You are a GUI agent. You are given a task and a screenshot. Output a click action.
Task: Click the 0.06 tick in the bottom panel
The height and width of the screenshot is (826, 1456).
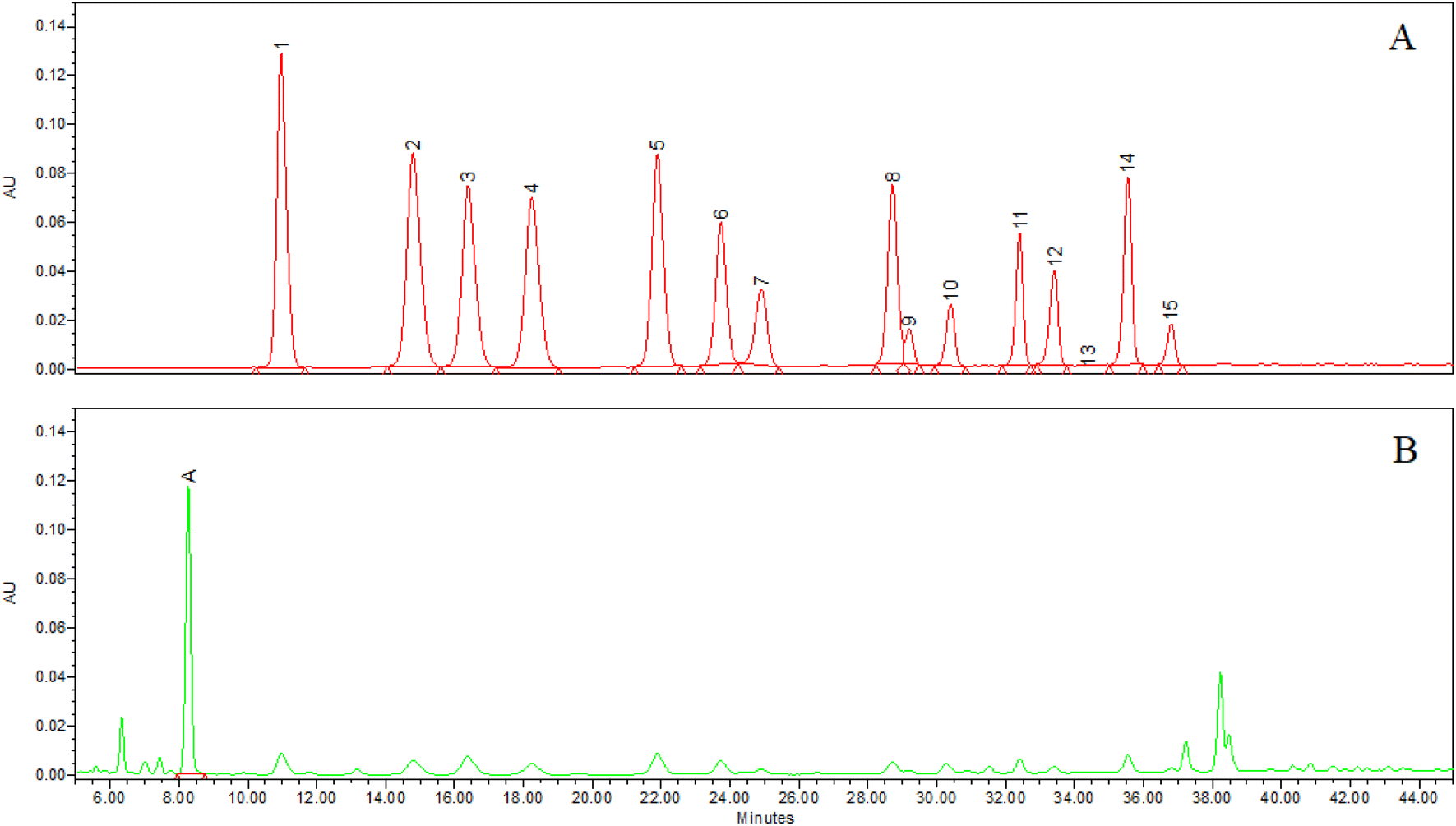coord(49,628)
